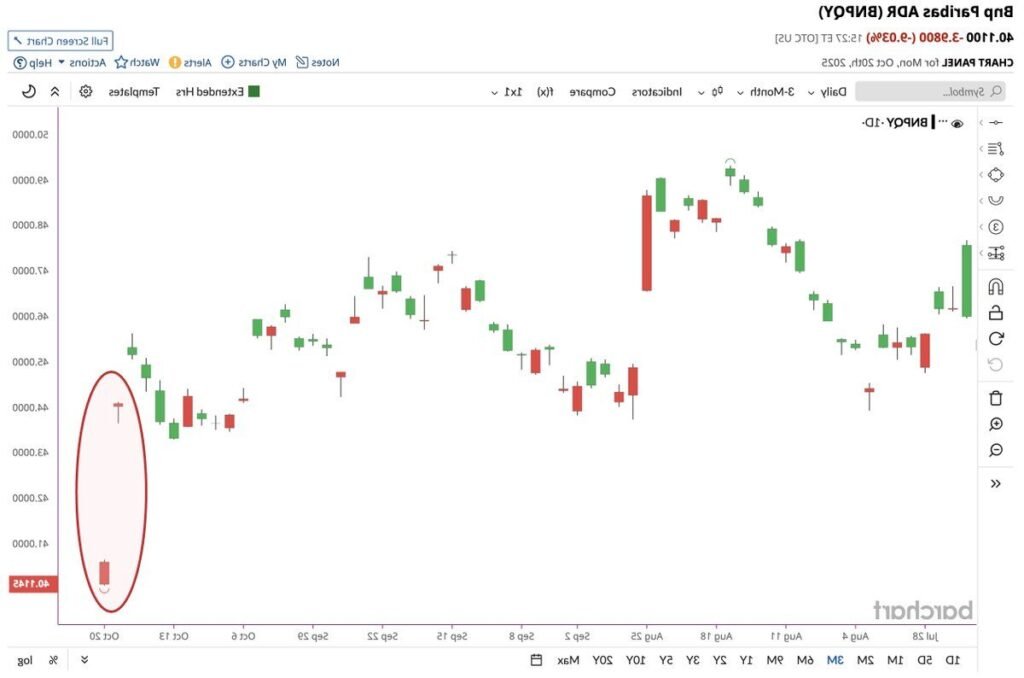Viewport: 1024px width, 678px height.
Task: Select the 6M time range tab
Action: [x=804, y=660]
